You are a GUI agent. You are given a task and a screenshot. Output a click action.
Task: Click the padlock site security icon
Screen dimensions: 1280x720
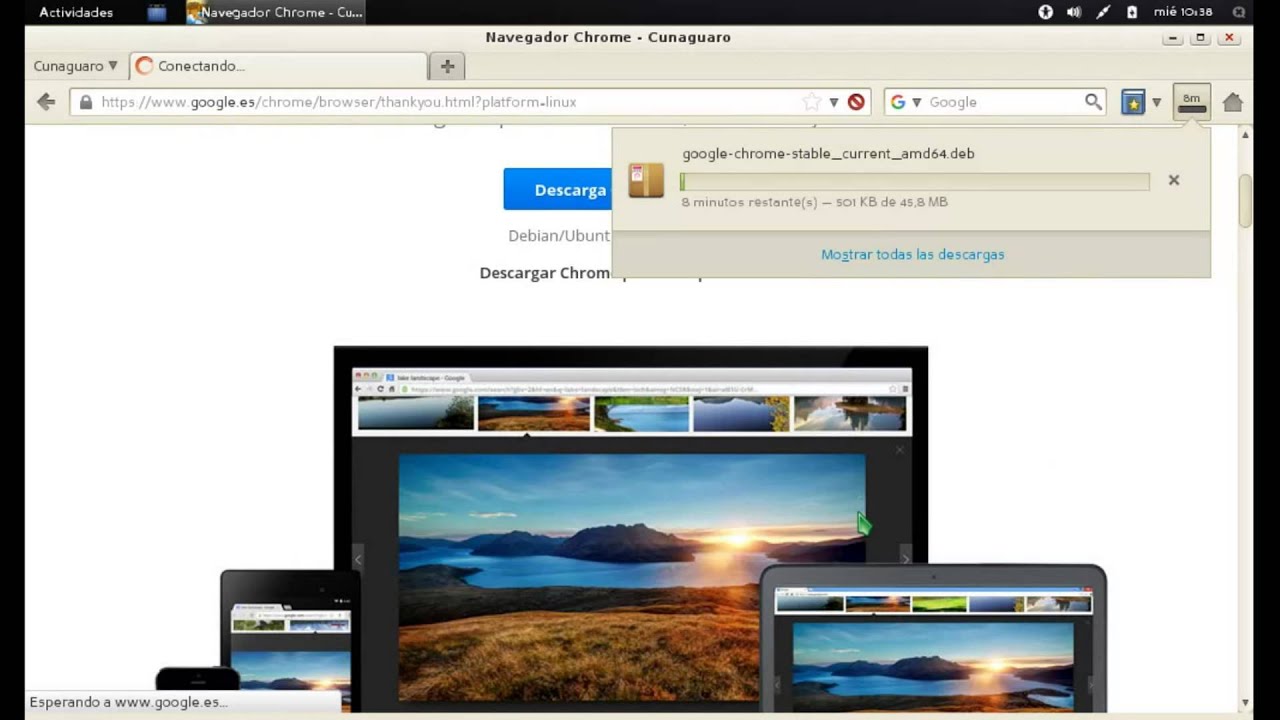click(85, 102)
